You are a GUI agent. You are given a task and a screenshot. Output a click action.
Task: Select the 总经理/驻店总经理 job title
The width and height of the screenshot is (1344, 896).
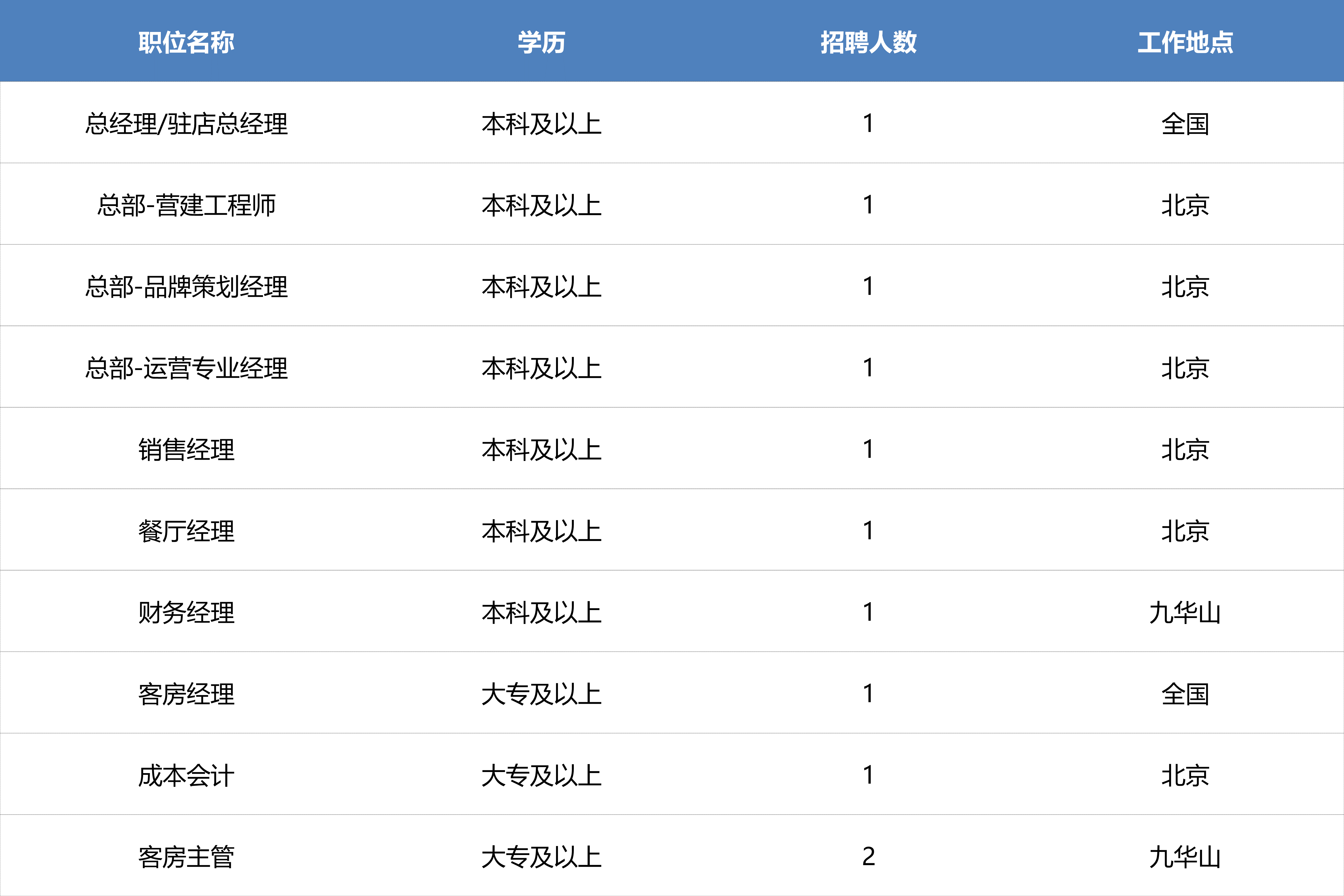(186, 124)
